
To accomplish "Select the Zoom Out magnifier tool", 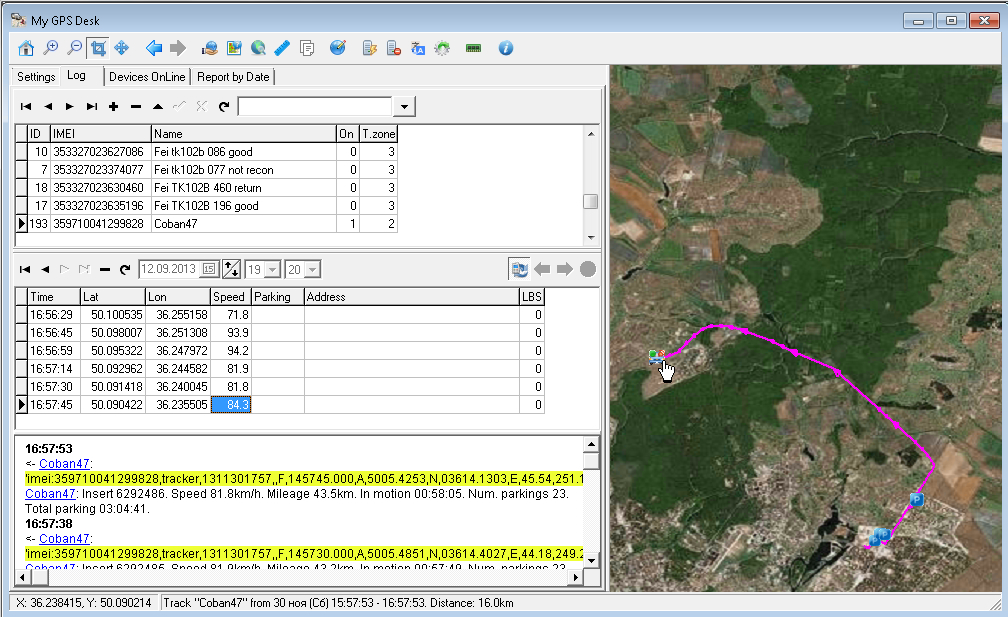I will pyautogui.click(x=75, y=48).
